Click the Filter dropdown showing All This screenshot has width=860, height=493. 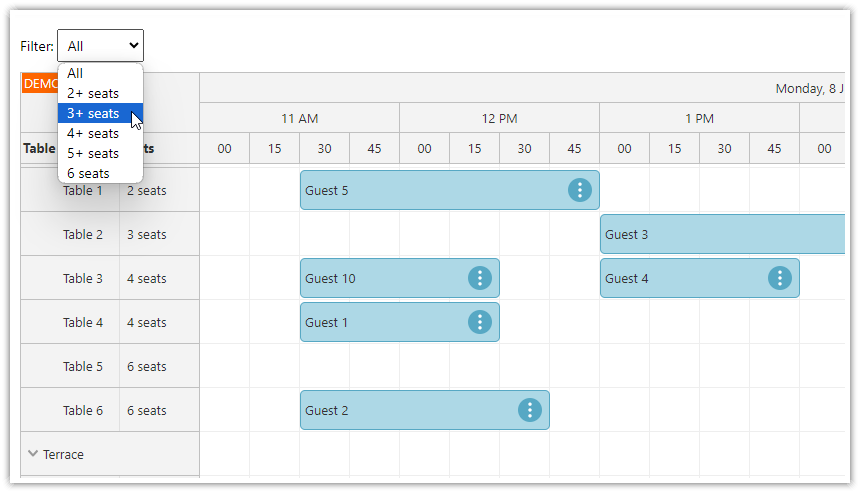click(x=100, y=46)
